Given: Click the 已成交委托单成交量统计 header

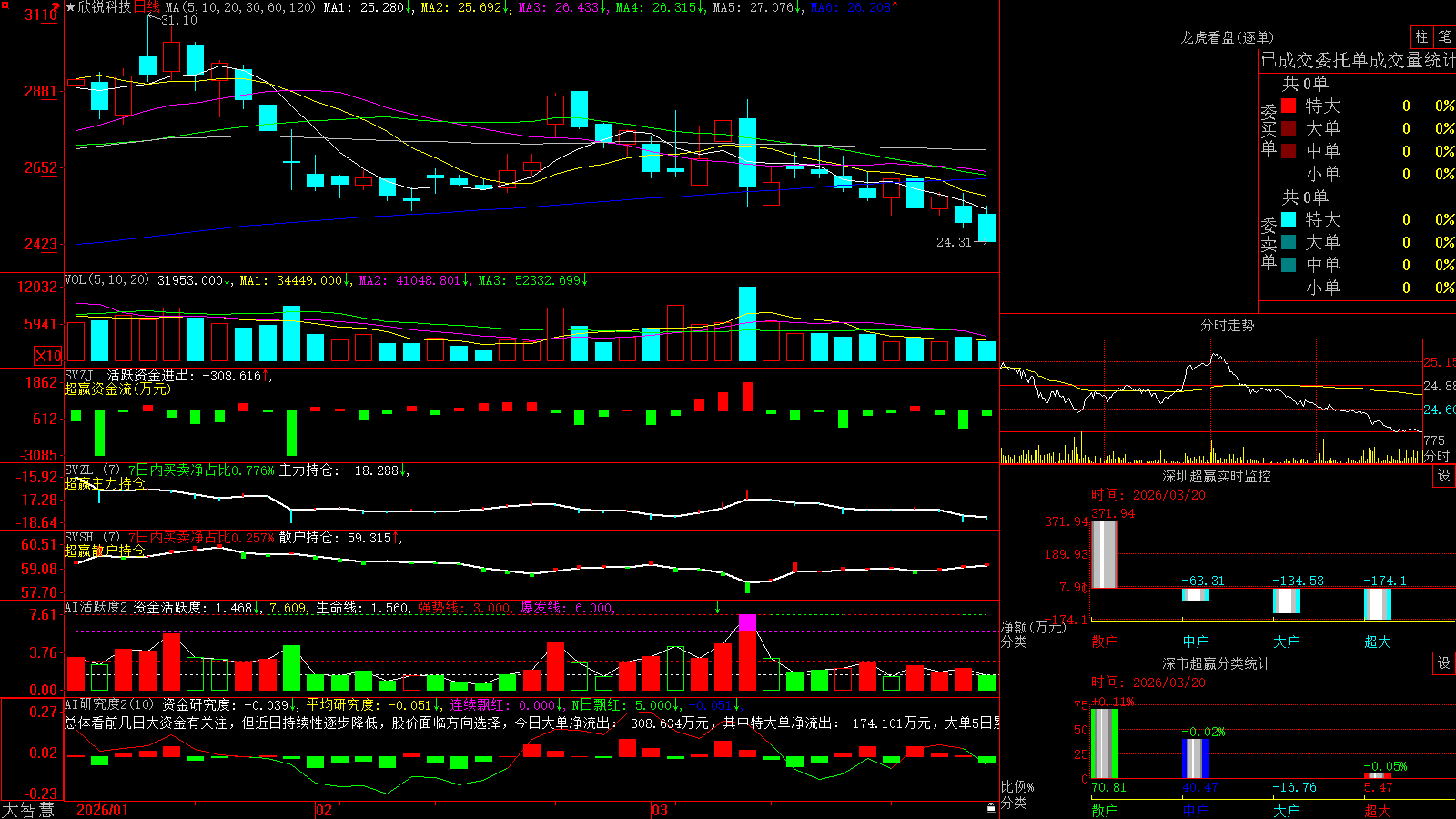Looking at the screenshot, I should (1358, 60).
